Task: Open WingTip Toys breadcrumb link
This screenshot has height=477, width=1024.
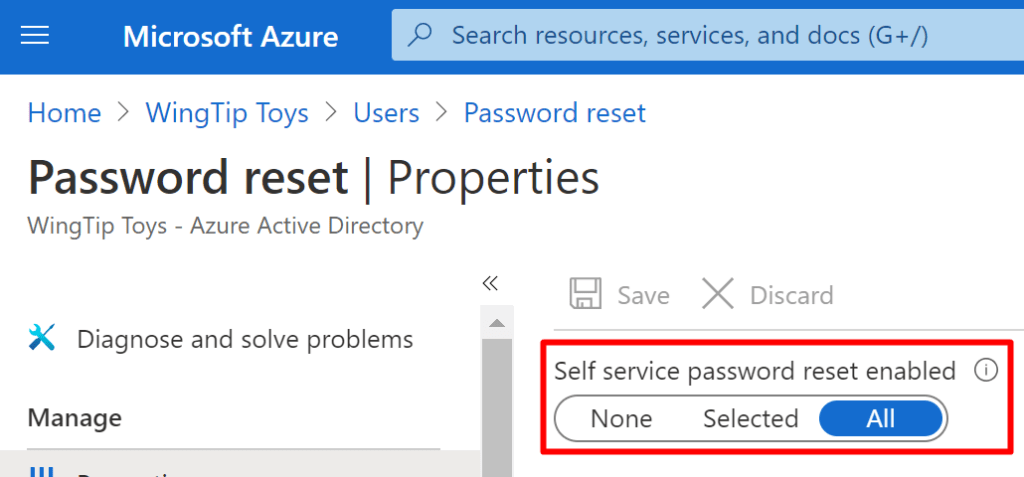Action: tap(227, 113)
